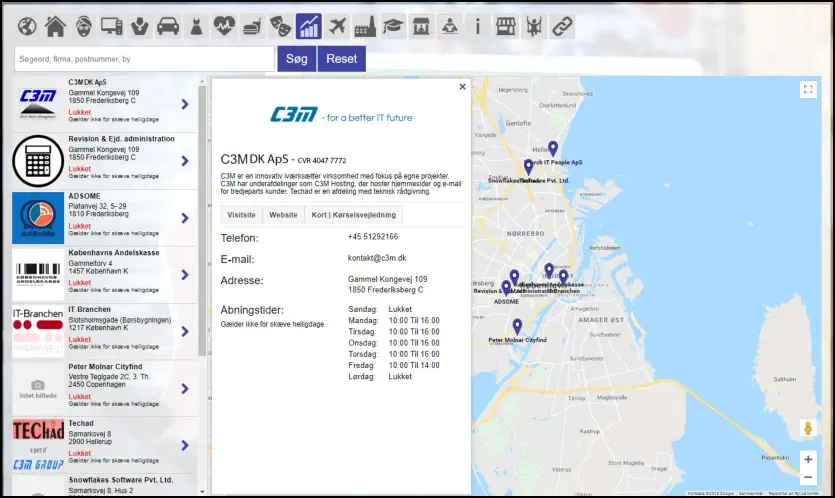Toggle fullscreen view on the map
835x498 pixels.
(x=808, y=89)
